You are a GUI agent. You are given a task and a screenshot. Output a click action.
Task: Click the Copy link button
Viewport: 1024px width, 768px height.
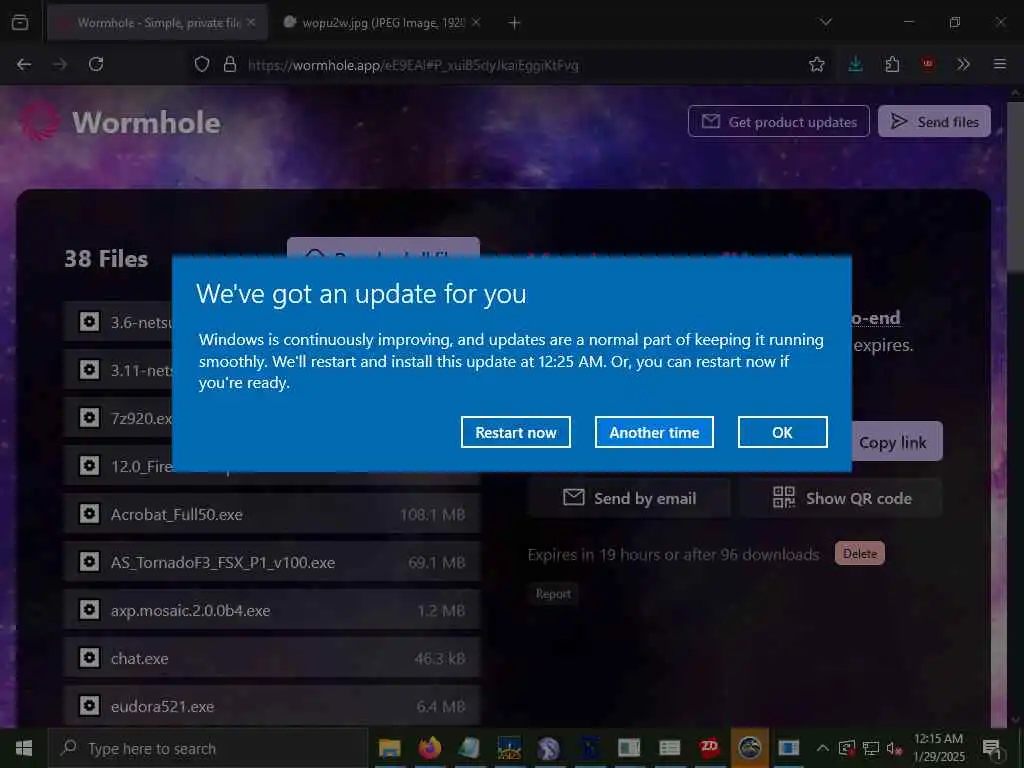point(897,442)
